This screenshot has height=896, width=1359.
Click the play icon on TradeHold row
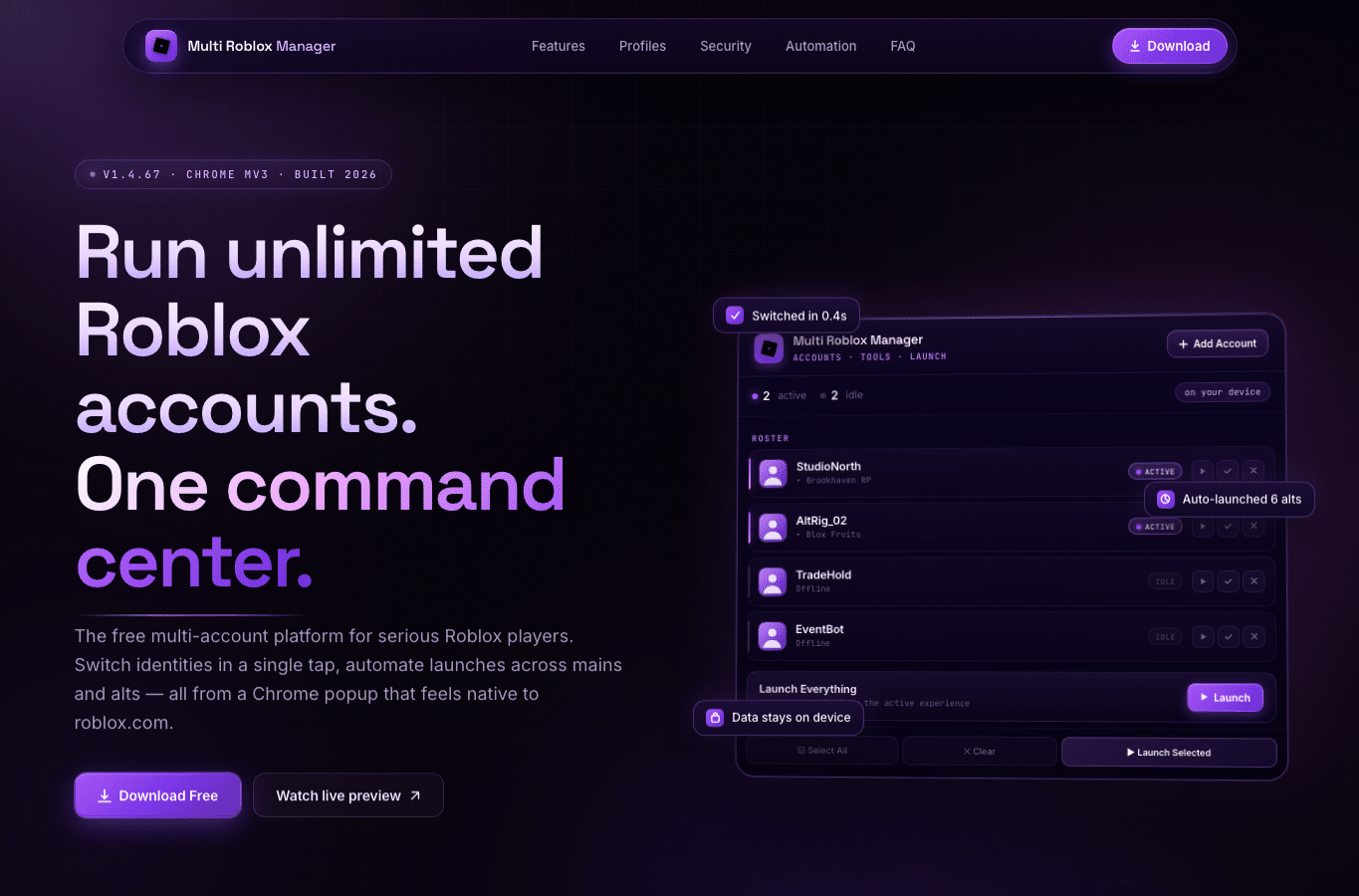click(x=1203, y=581)
